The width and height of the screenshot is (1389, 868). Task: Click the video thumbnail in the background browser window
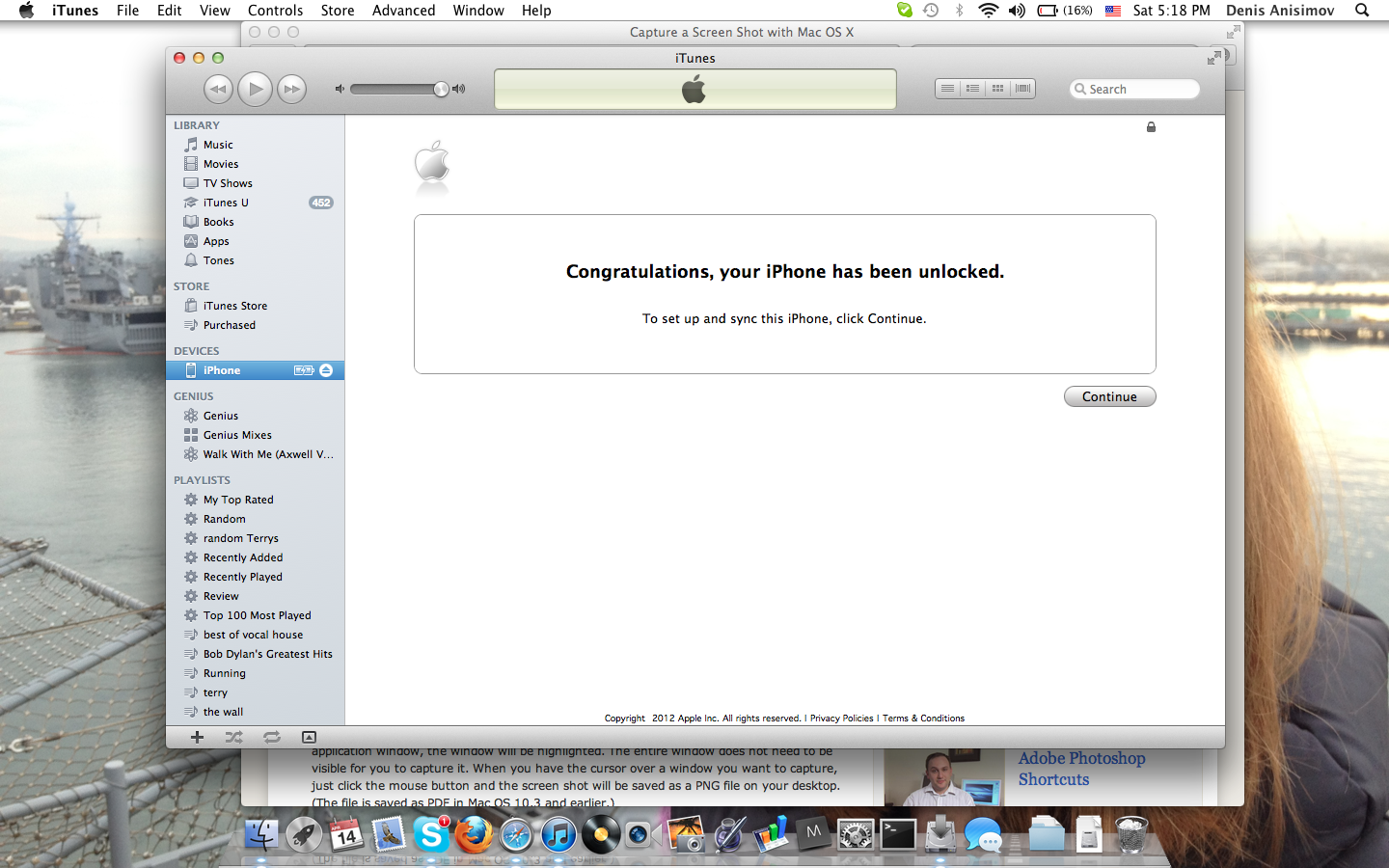(x=943, y=778)
